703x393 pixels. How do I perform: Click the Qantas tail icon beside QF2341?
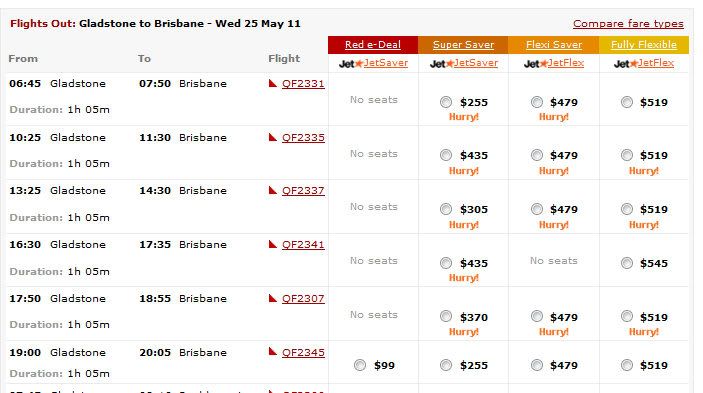tap(273, 244)
